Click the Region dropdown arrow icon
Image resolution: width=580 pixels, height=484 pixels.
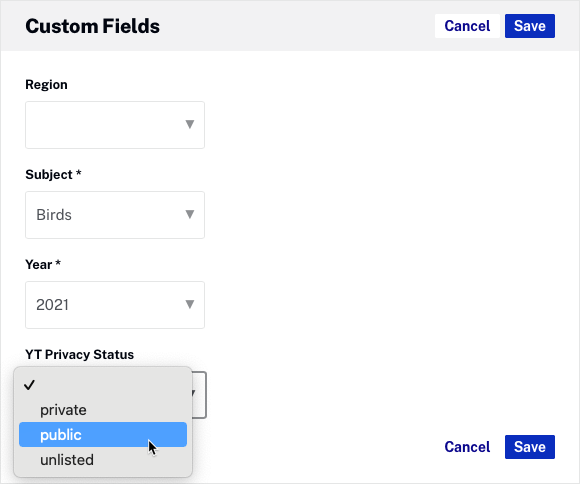[190, 124]
